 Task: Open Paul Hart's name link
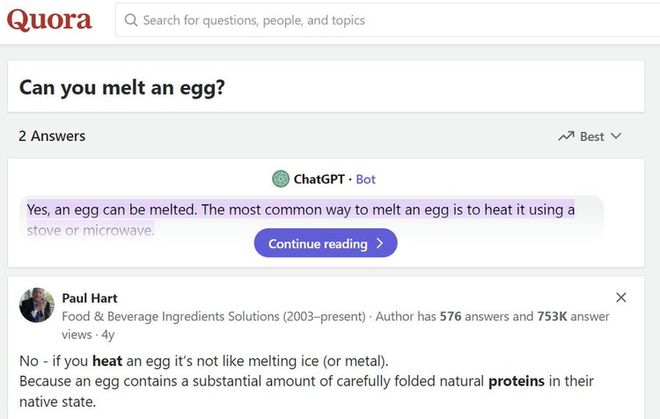coord(90,298)
